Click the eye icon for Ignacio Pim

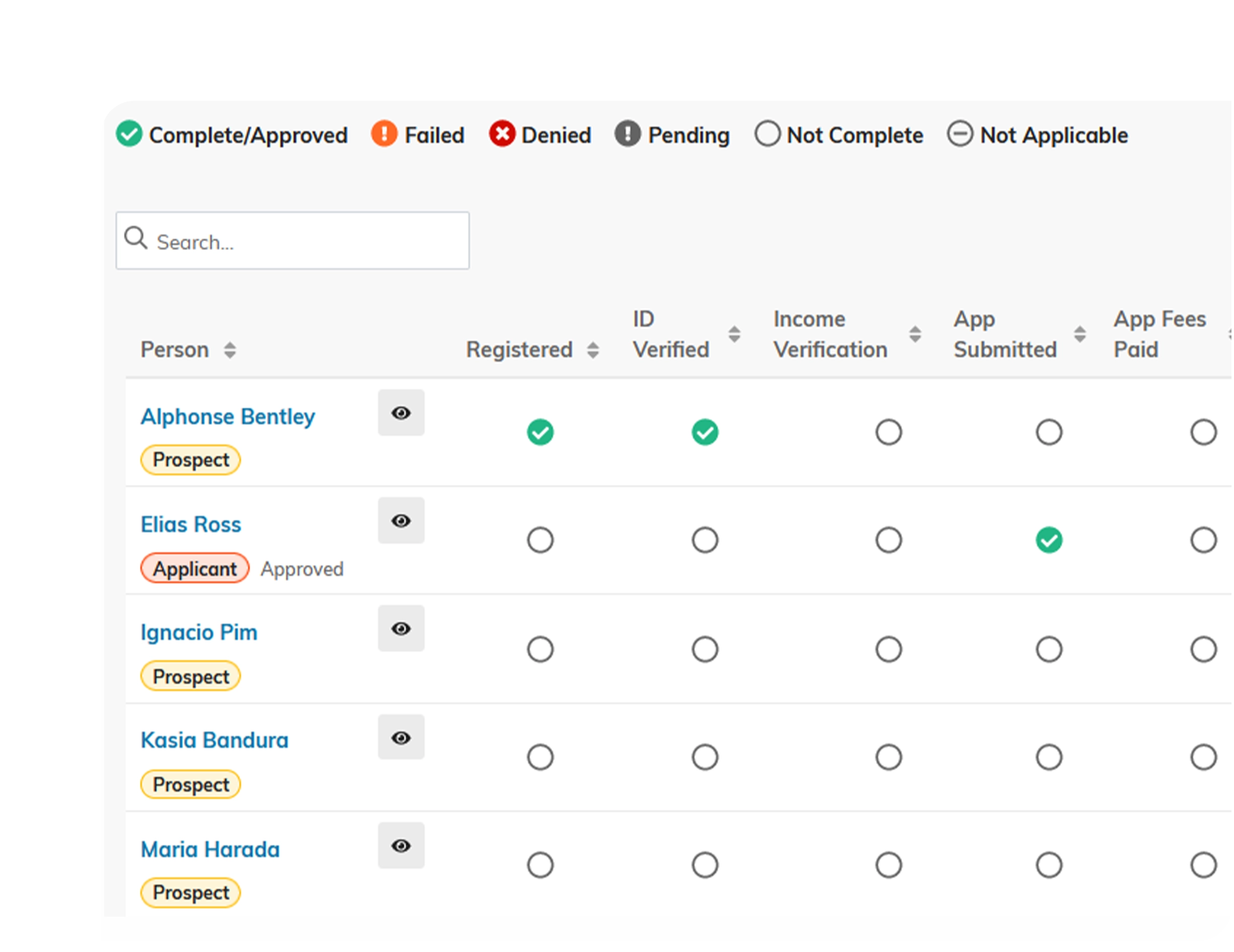(x=401, y=629)
